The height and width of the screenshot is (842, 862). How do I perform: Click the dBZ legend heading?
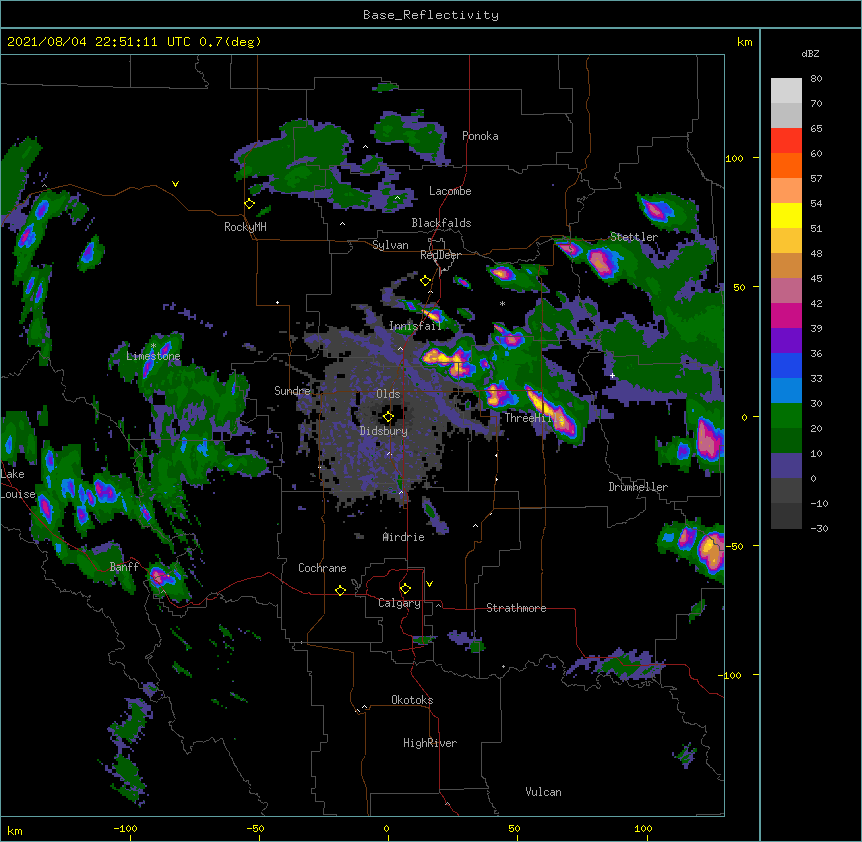pyautogui.click(x=810, y=53)
